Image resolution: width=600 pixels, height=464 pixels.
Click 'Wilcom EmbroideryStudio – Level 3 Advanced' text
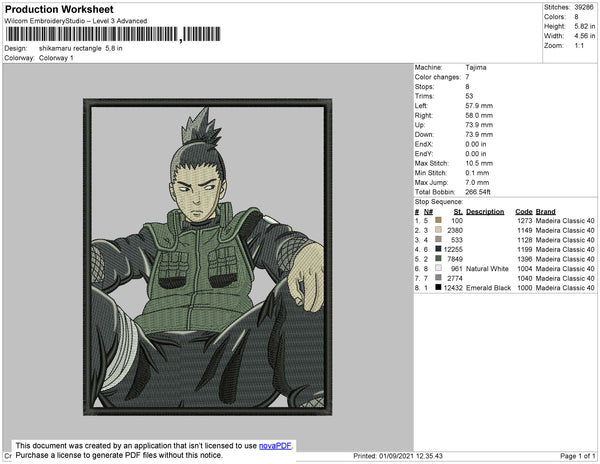pyautogui.click(x=76, y=21)
